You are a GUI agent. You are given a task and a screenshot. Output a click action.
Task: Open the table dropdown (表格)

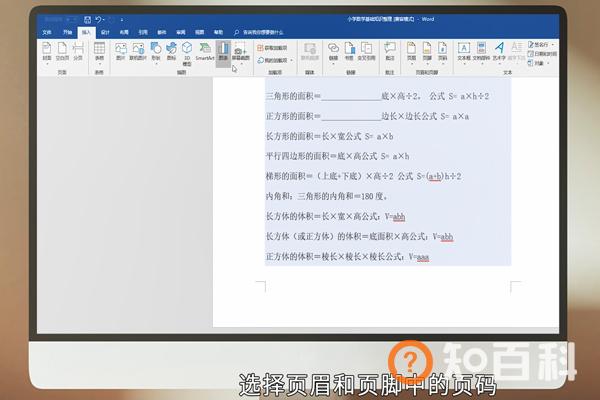click(99, 53)
